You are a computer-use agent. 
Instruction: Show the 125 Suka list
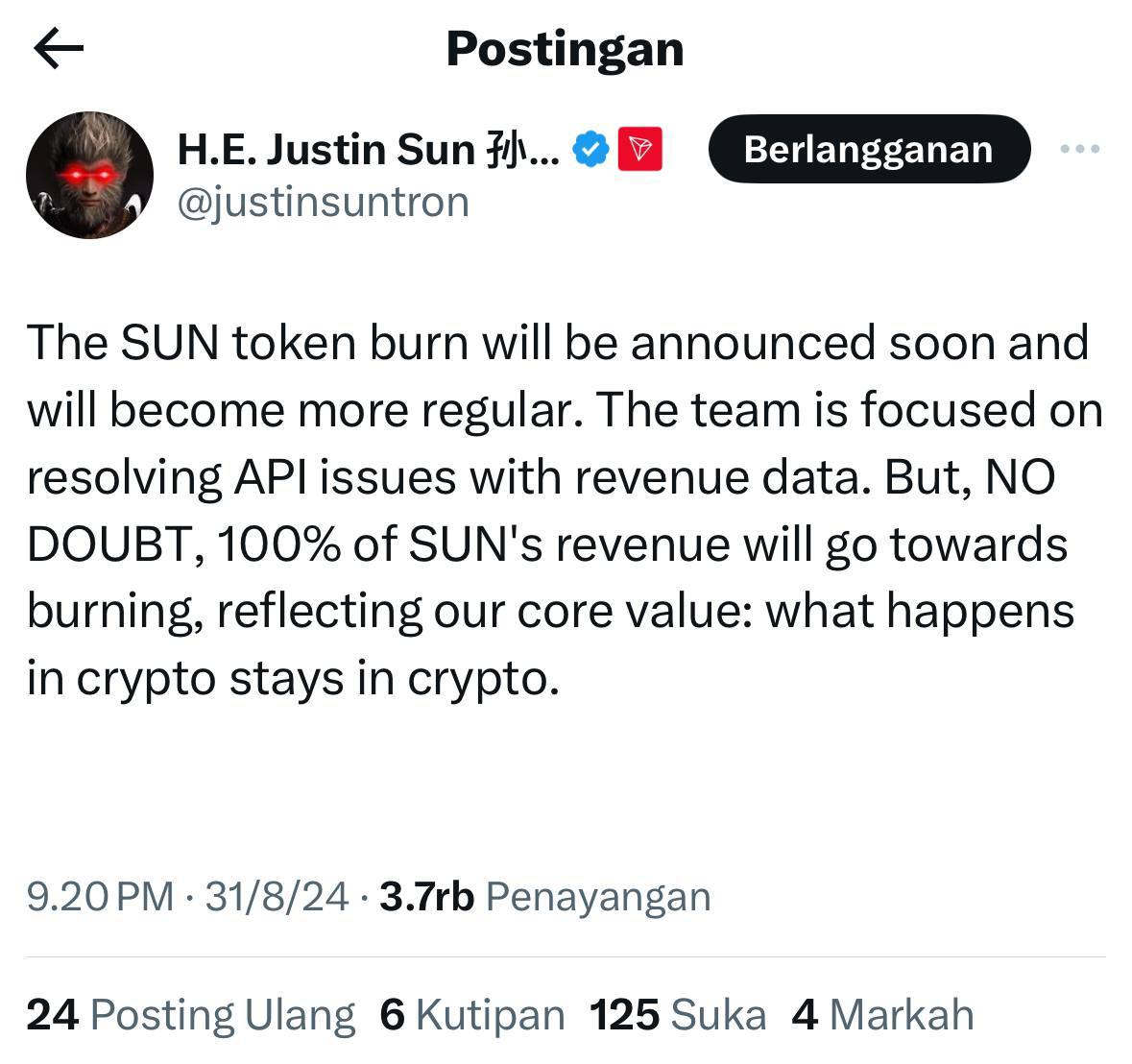(x=678, y=1015)
